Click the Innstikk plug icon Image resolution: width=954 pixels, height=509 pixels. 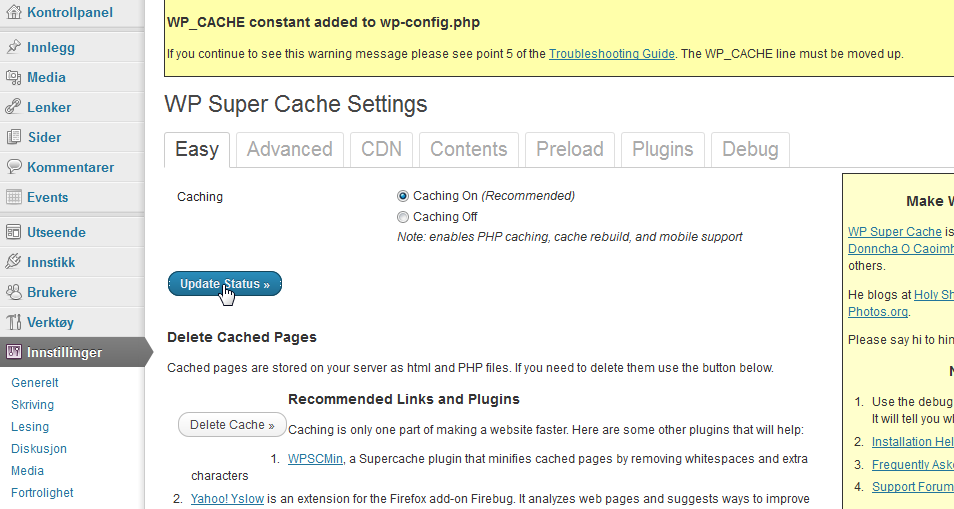[x=13, y=262]
